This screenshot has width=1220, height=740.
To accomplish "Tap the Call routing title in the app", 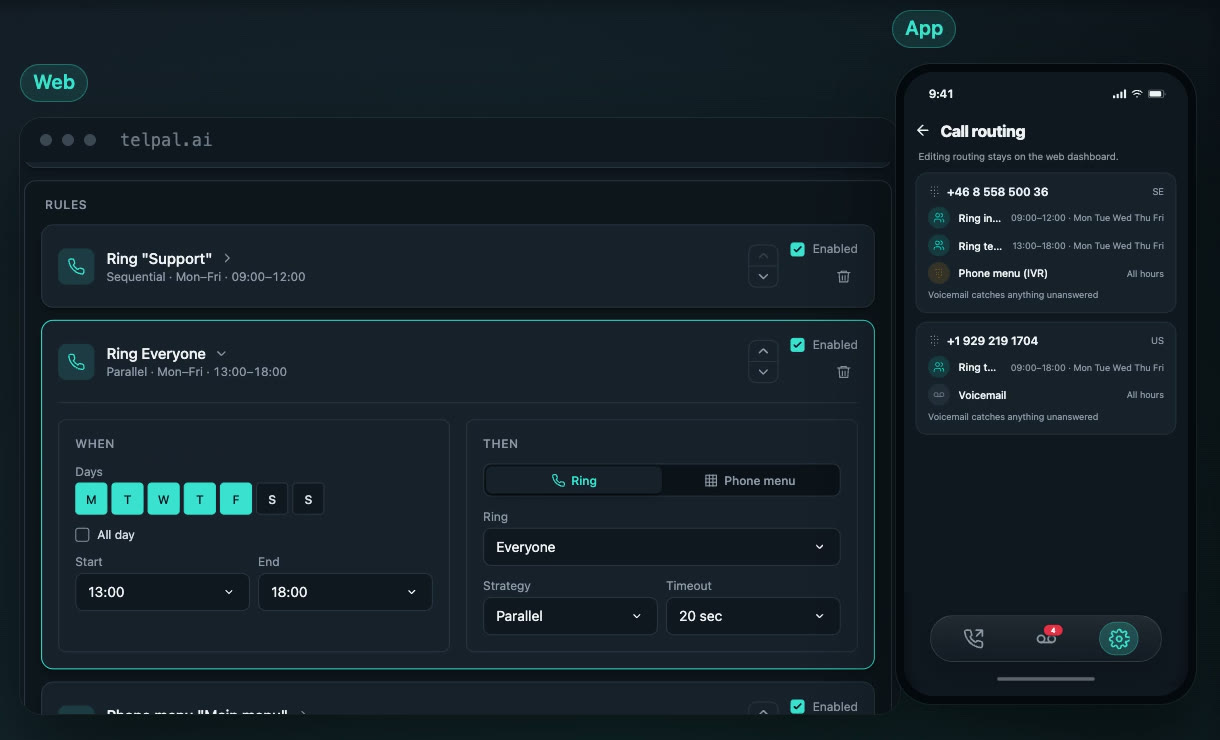I will [x=983, y=131].
